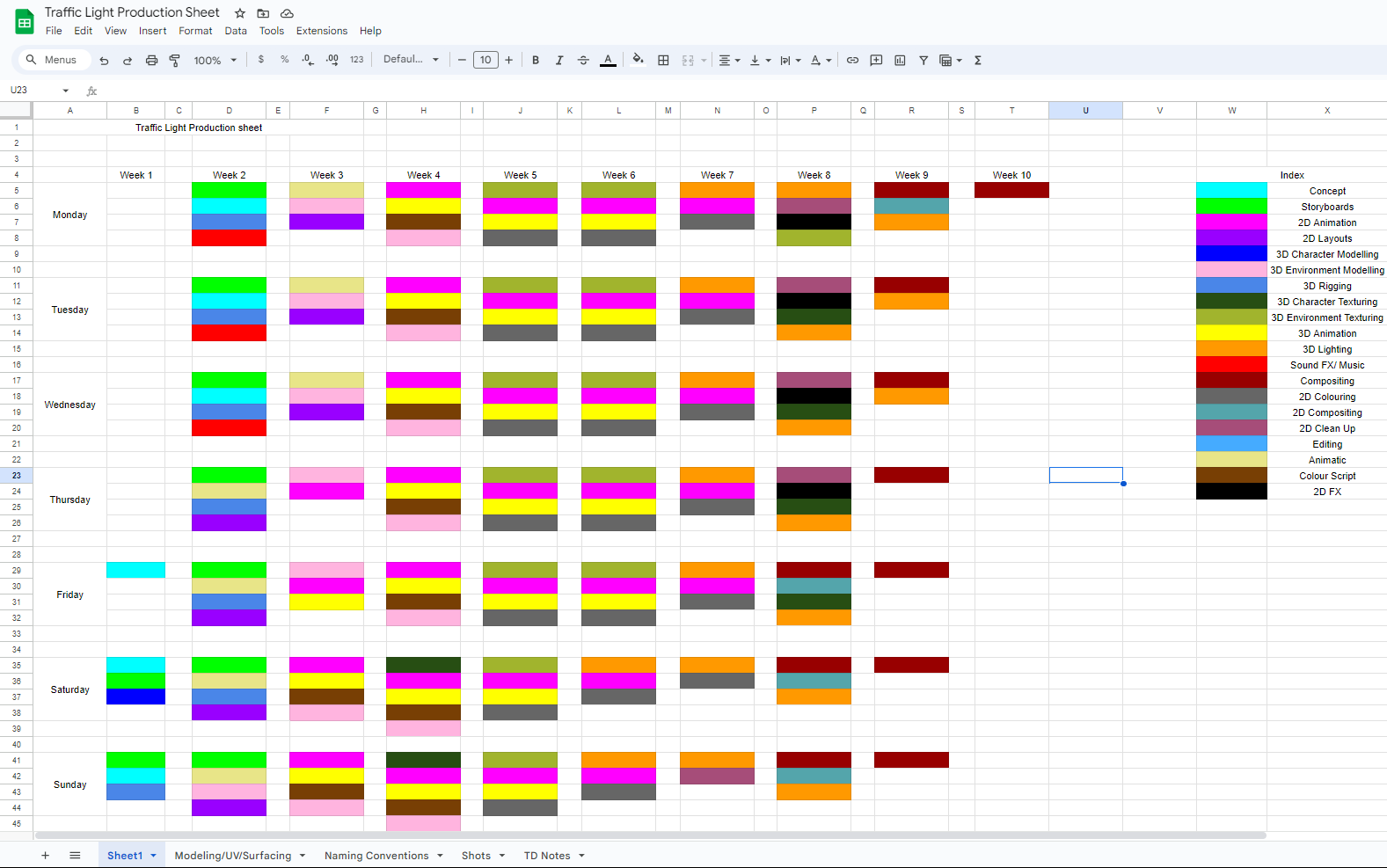The width and height of the screenshot is (1387, 868).
Task: Open the zoom 100% dropdown
Action: tap(215, 61)
